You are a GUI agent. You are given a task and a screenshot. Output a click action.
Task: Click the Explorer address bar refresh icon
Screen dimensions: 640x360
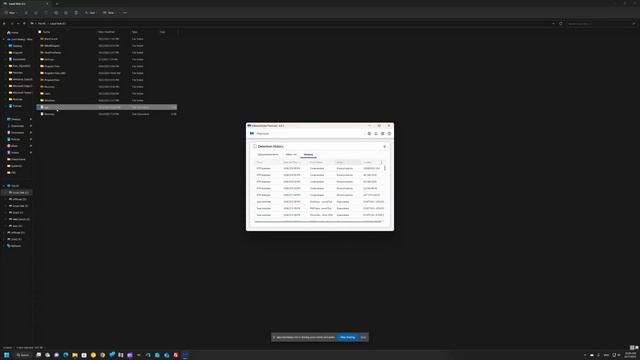(561, 24)
